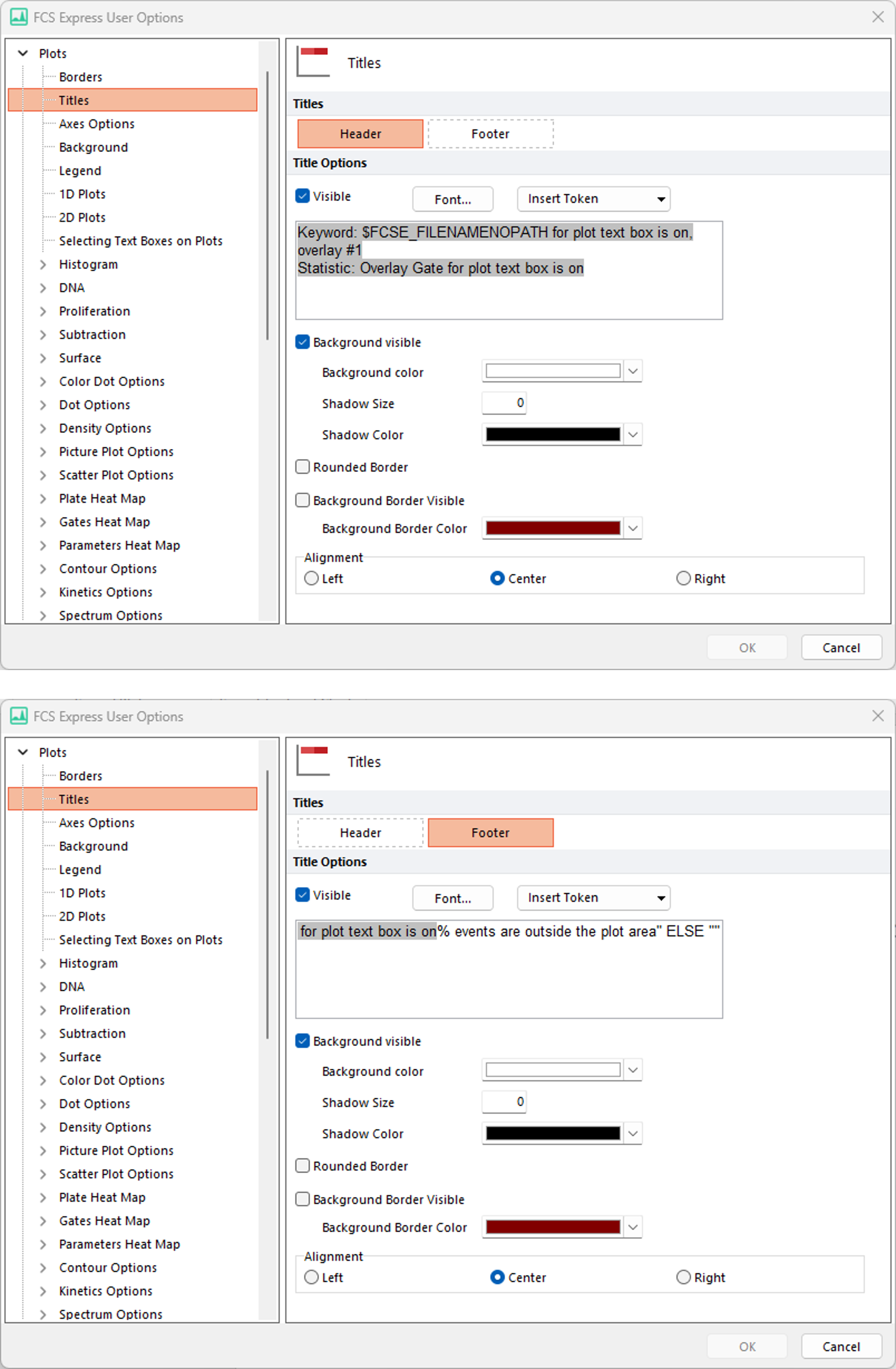Viewport: 896px width, 1369px height.
Task: Click Font... button in bottom window
Action: click(453, 898)
